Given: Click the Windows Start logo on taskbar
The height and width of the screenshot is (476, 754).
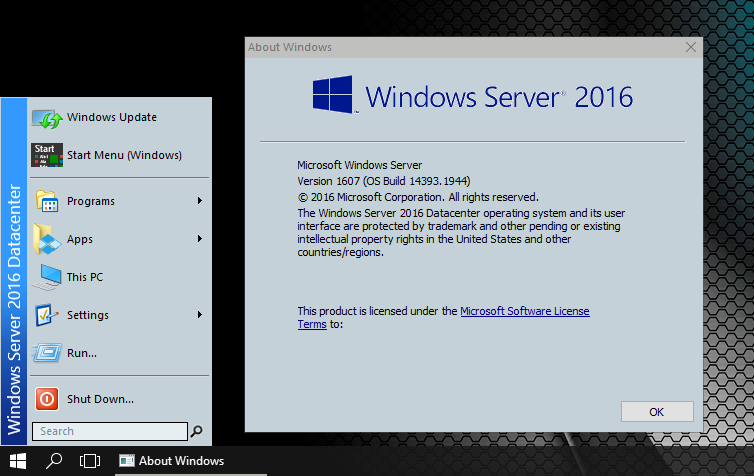Looking at the screenshot, I should [x=18, y=461].
